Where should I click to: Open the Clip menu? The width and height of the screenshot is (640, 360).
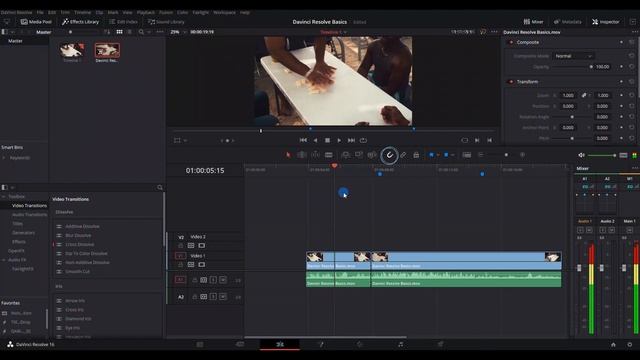pos(100,13)
